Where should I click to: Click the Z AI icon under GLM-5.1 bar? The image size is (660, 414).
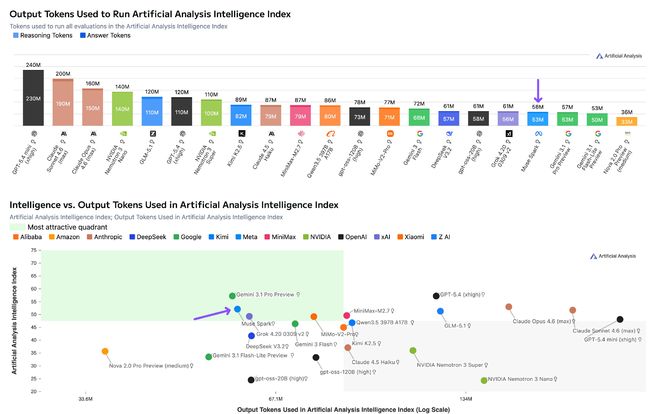(152, 132)
